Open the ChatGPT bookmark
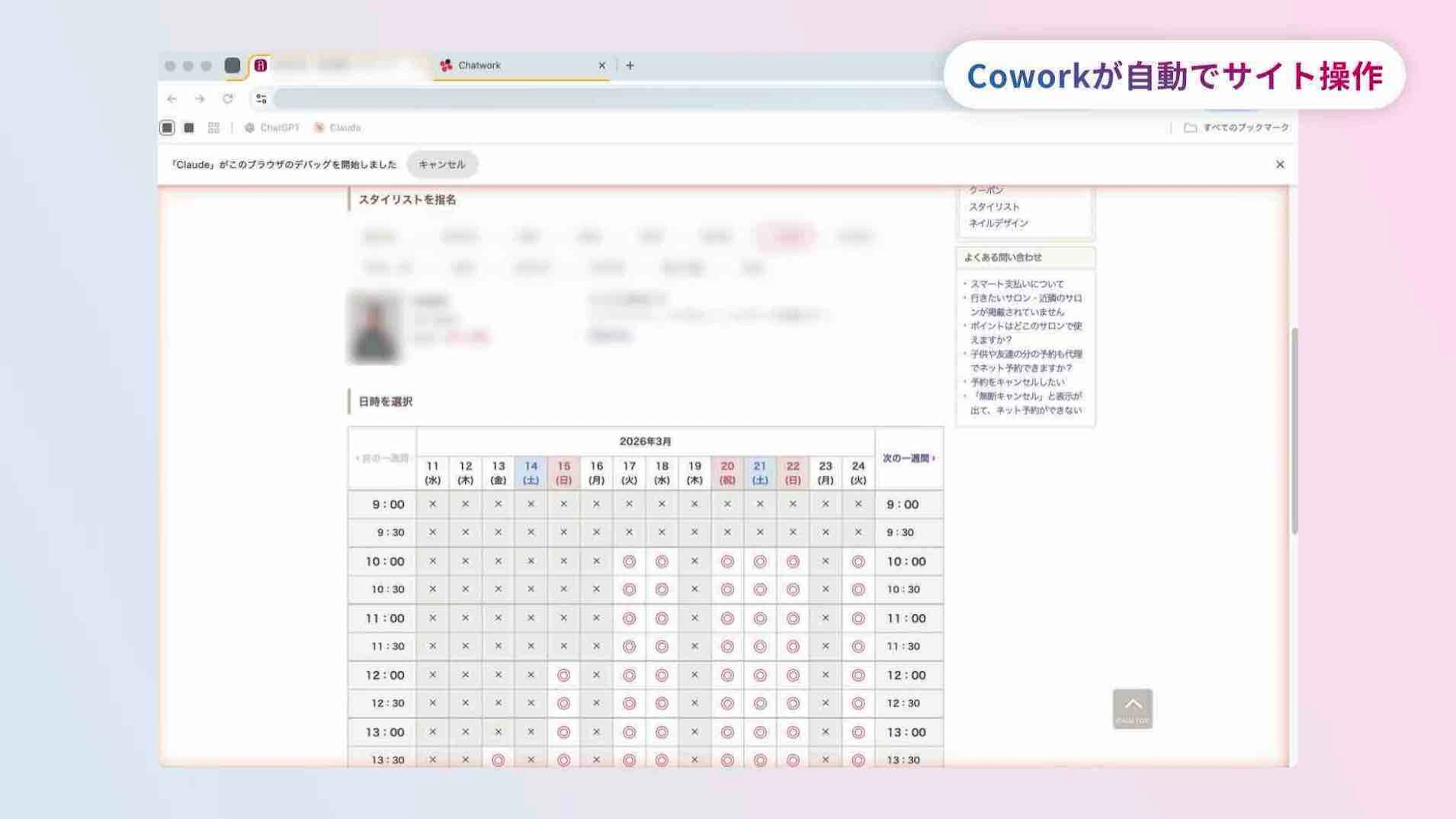The image size is (1456, 819). [x=272, y=128]
